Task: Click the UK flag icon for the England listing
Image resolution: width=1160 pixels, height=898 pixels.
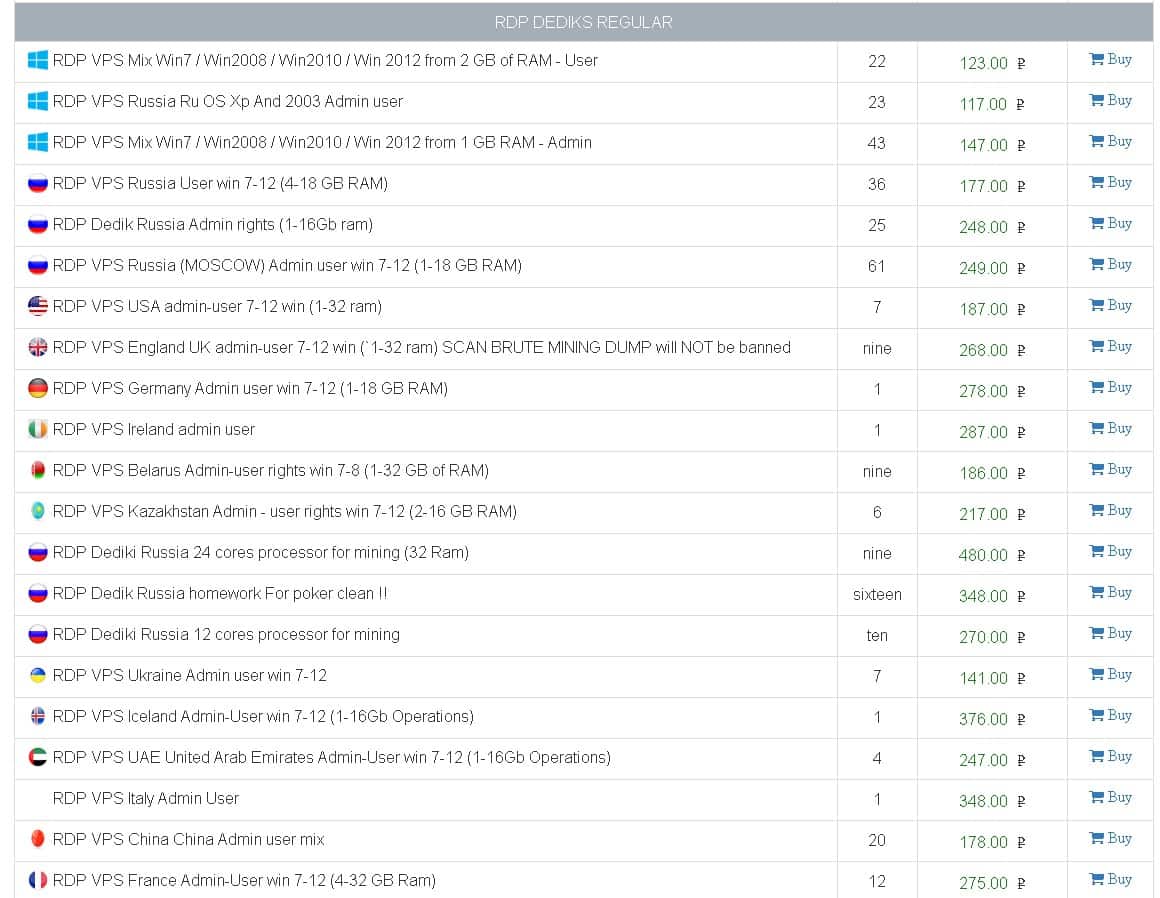Action: (x=38, y=348)
